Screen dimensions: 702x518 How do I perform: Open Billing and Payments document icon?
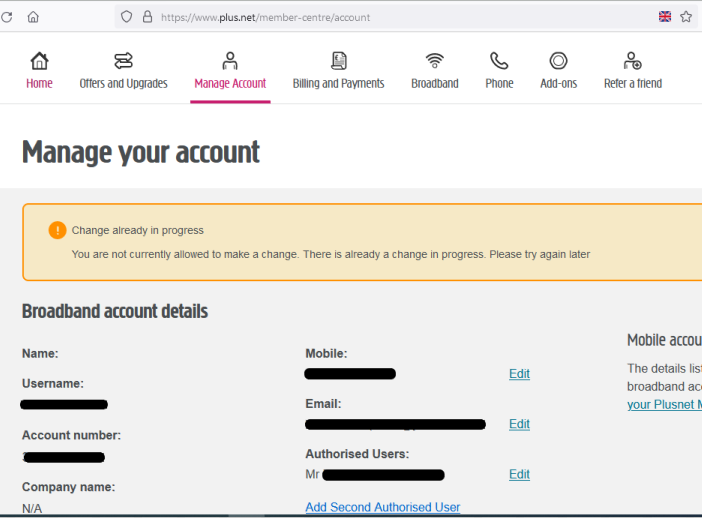point(338,61)
